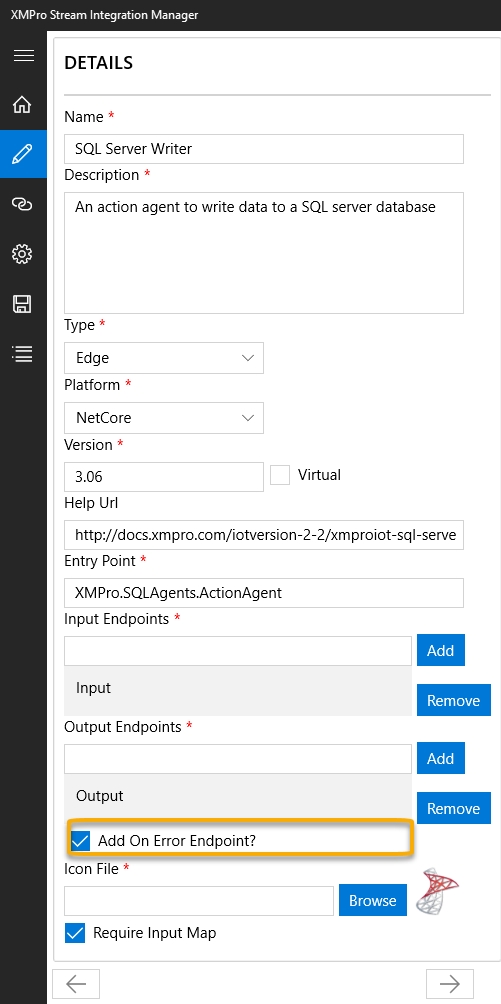Go forward with the right arrow button
501x1004 pixels.
tap(450, 984)
